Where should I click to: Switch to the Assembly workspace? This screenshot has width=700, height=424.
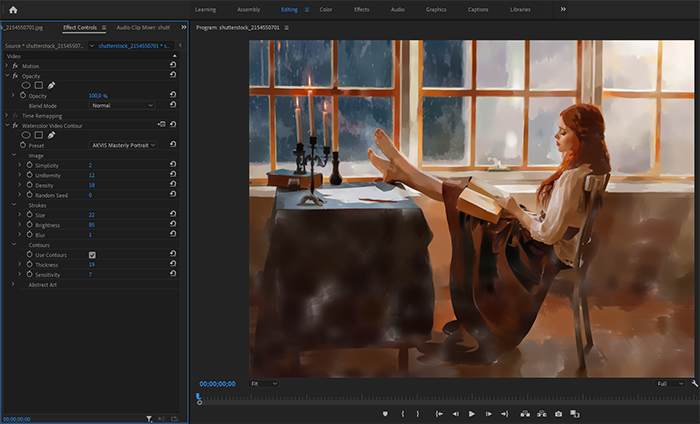(x=249, y=9)
